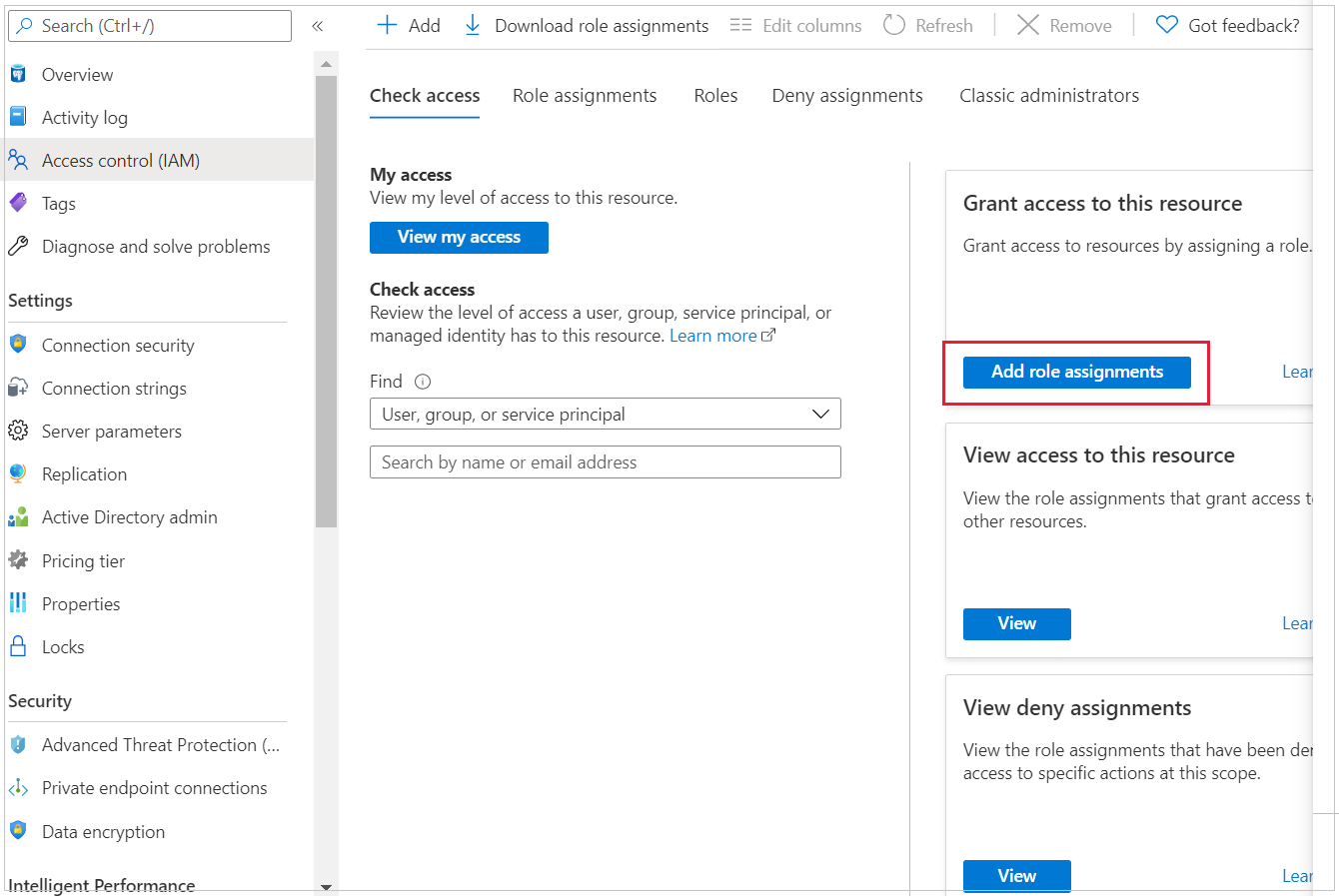Click the Remove X icon
Viewport: 1339px width, 896px height.
pyautogui.click(x=1028, y=25)
